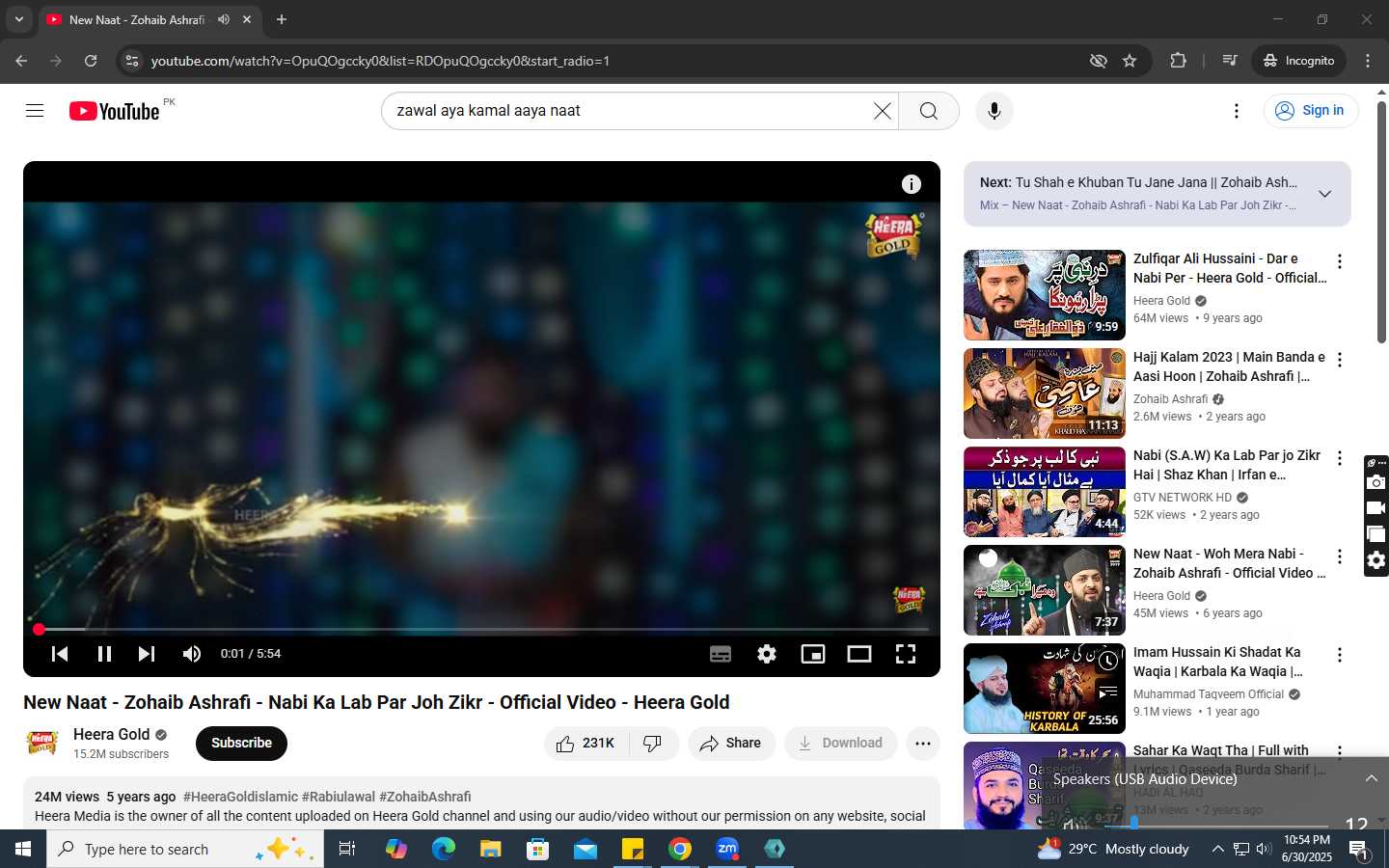Open the tab search dropdown arrow
This screenshot has height=868, width=1389.
[18, 19]
